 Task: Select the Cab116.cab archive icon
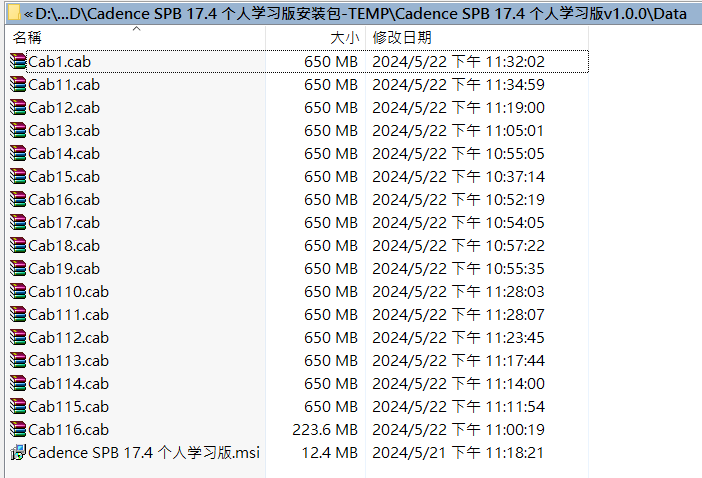(x=18, y=429)
